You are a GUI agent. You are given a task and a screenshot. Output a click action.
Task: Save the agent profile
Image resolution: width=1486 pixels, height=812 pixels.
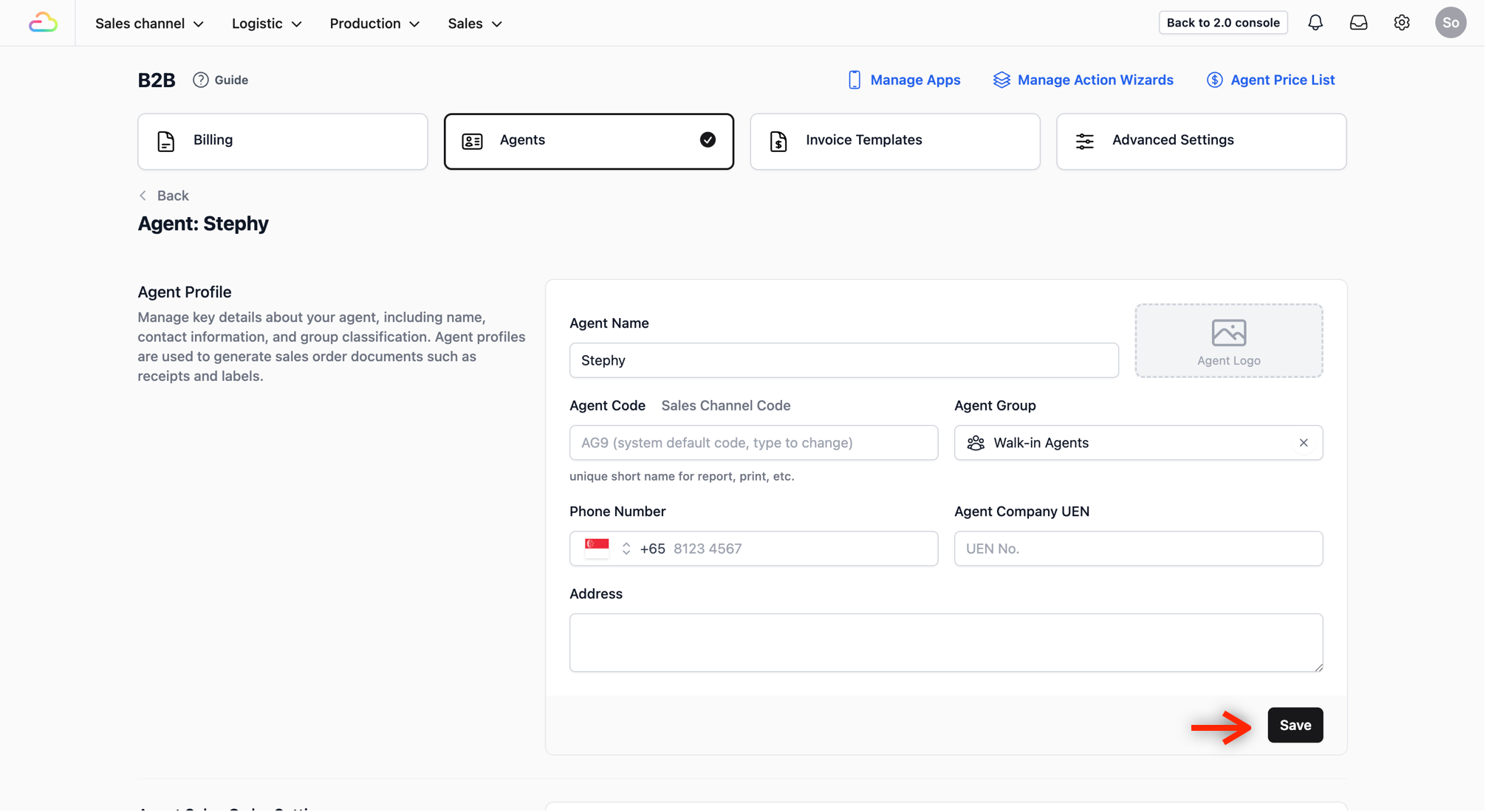coord(1295,726)
